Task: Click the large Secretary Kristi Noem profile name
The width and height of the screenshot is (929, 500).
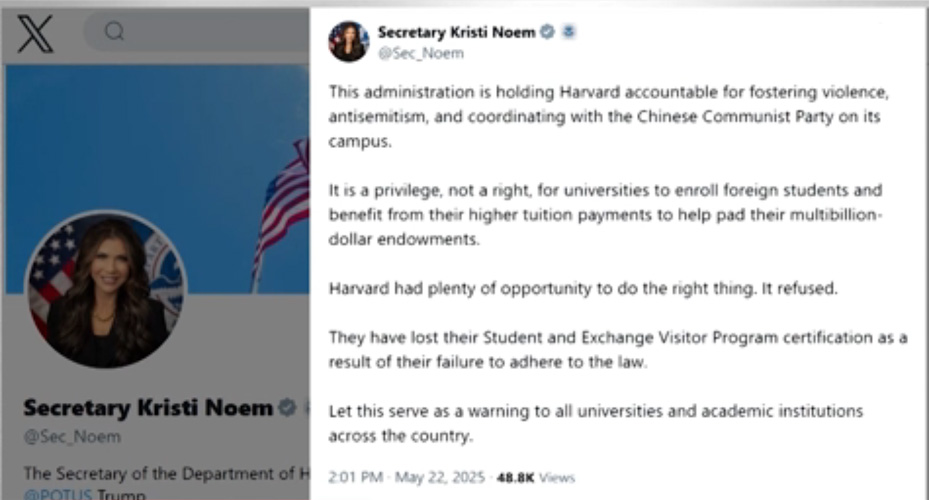Action: pos(148,408)
